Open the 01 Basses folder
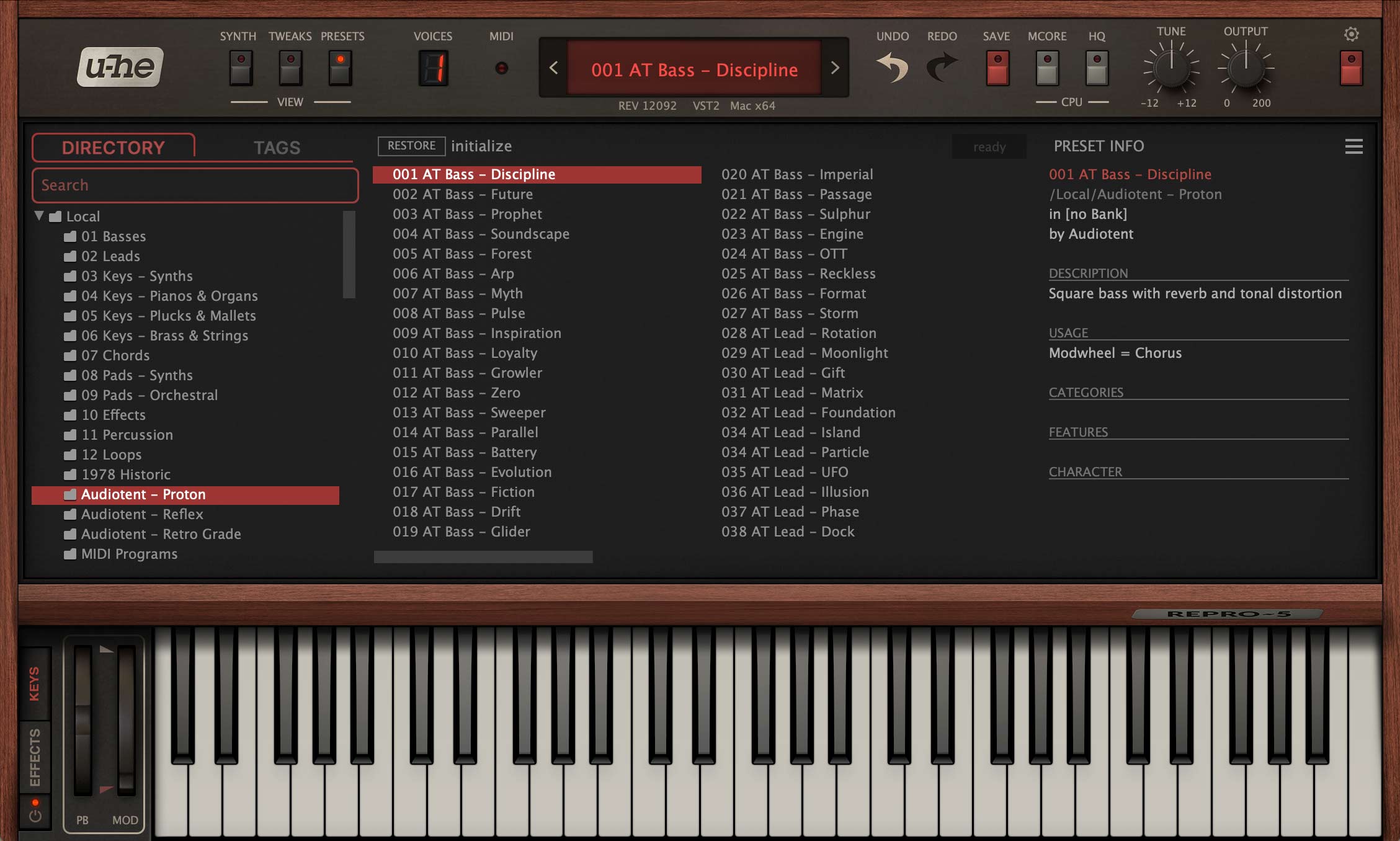 114,236
